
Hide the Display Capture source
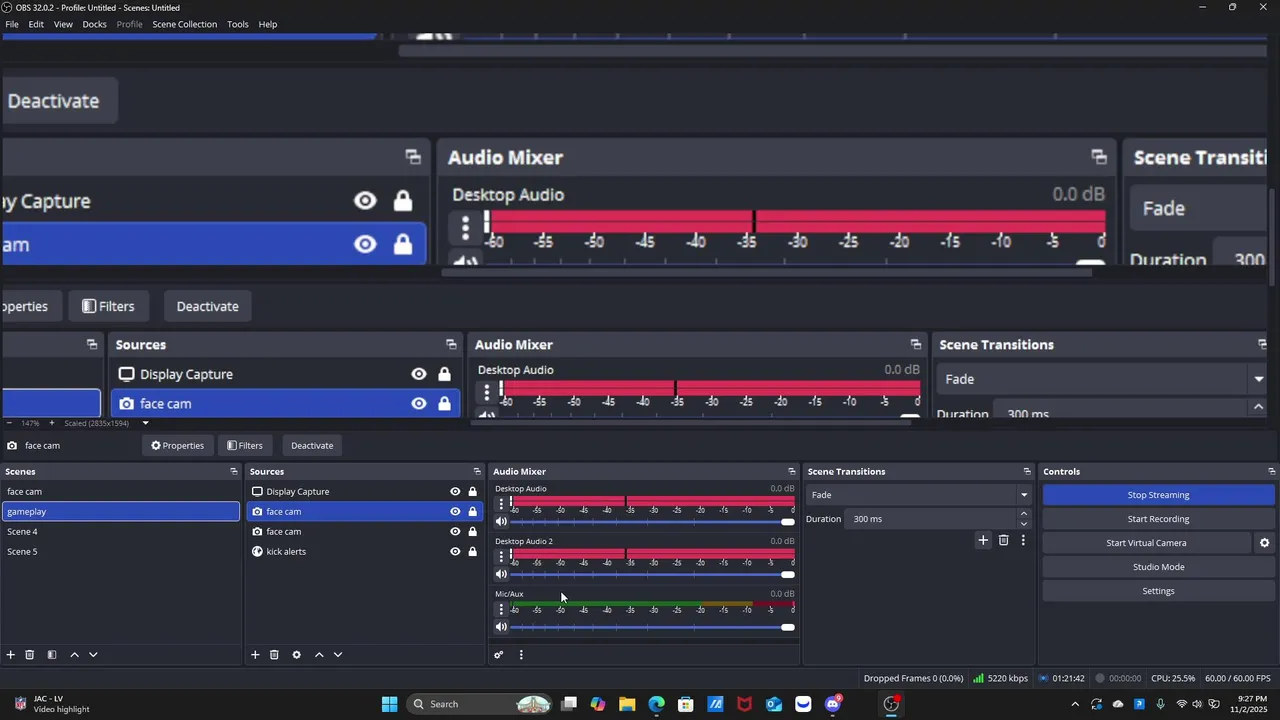pos(455,492)
